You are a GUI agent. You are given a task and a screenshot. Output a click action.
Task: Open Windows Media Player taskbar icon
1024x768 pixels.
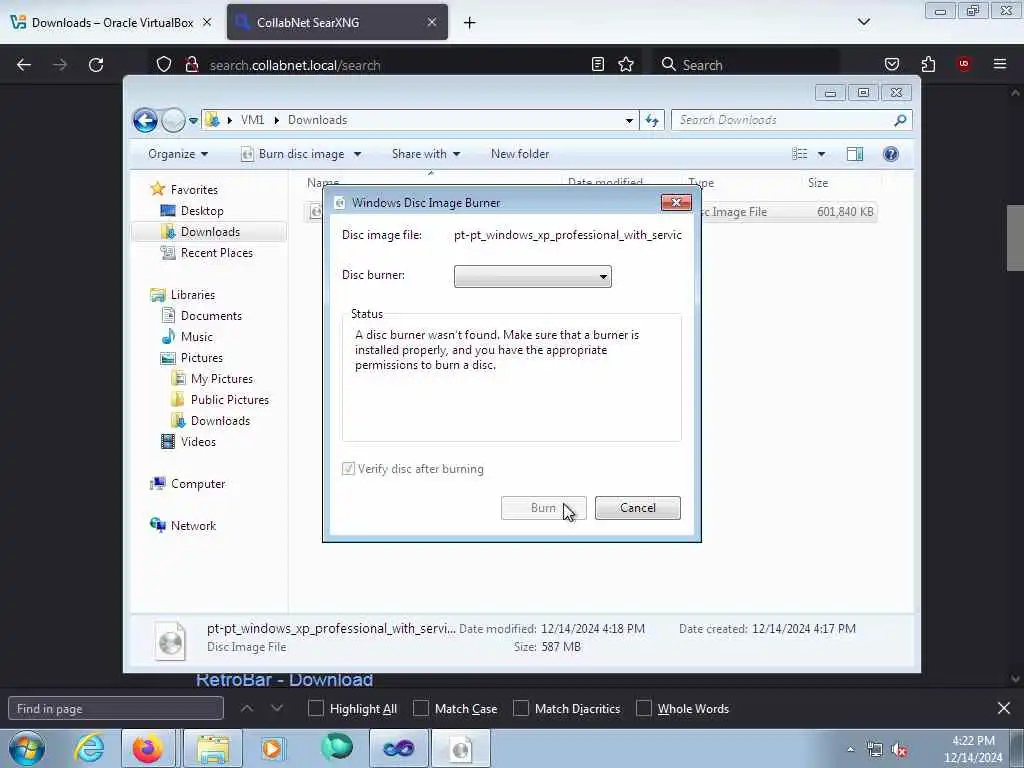coord(272,748)
